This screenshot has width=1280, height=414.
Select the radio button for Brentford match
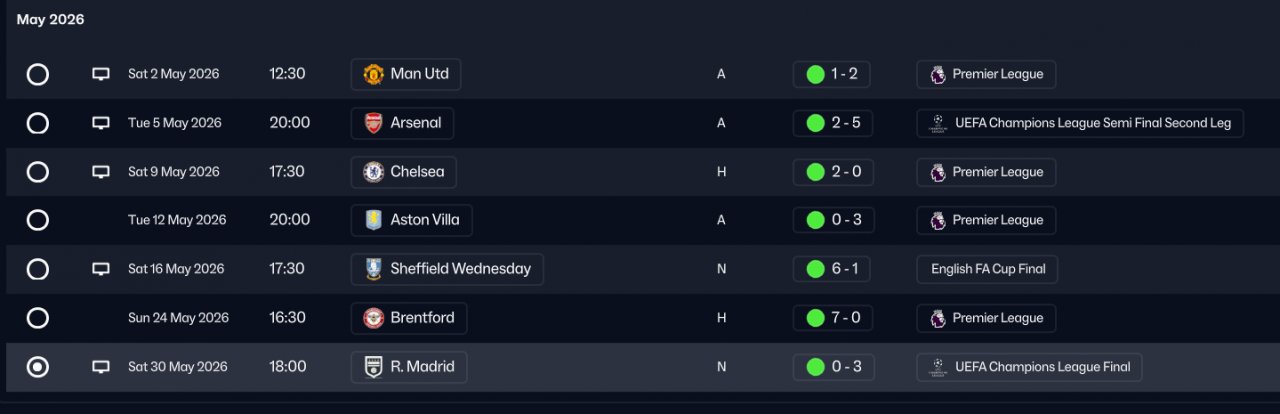click(37, 318)
